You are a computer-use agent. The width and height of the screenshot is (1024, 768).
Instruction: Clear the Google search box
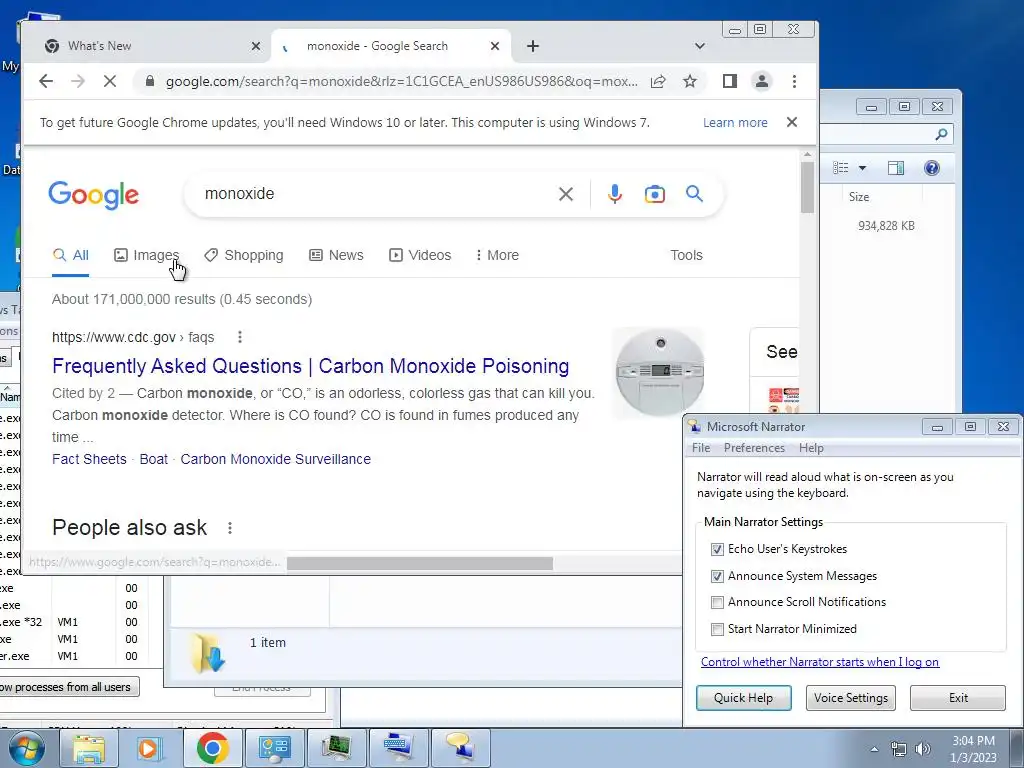566,194
